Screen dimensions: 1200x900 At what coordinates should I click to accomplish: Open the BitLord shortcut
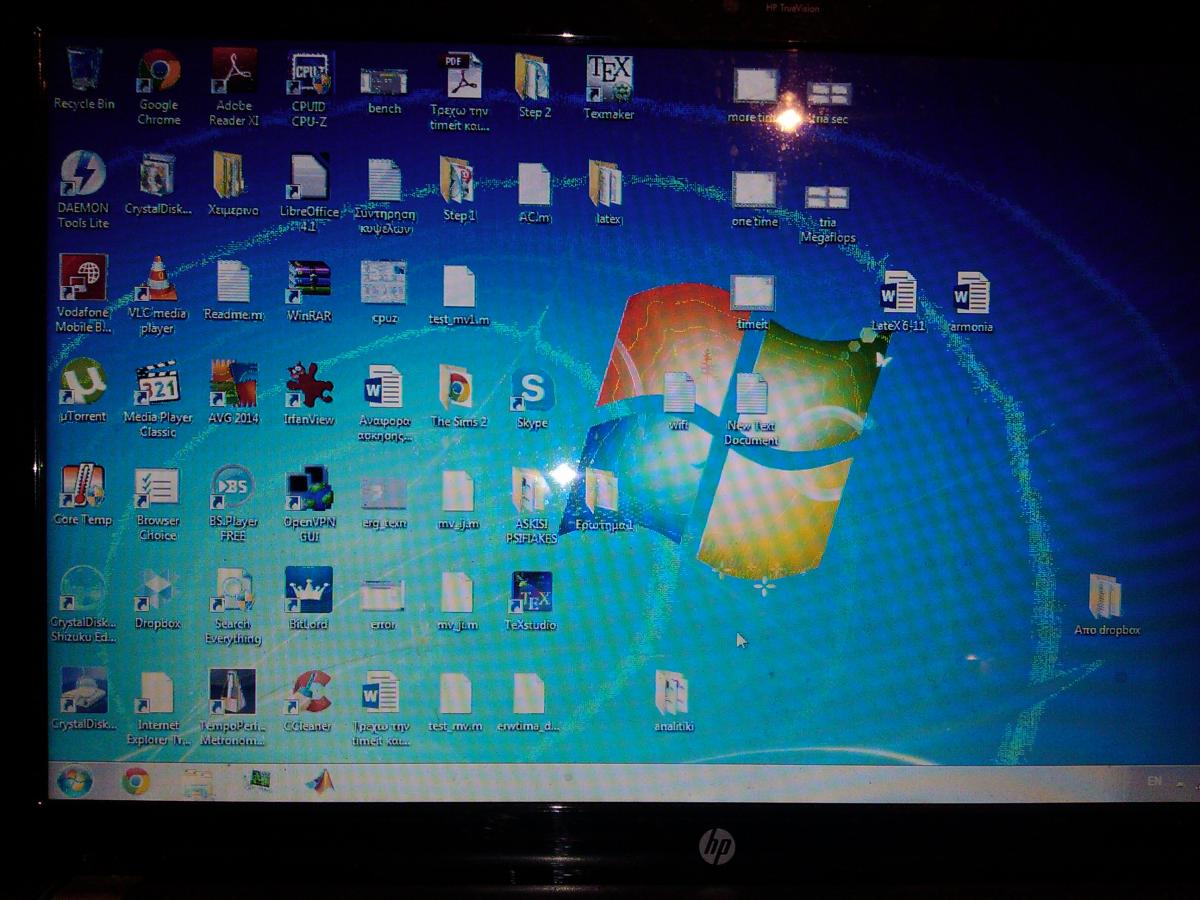(x=308, y=591)
